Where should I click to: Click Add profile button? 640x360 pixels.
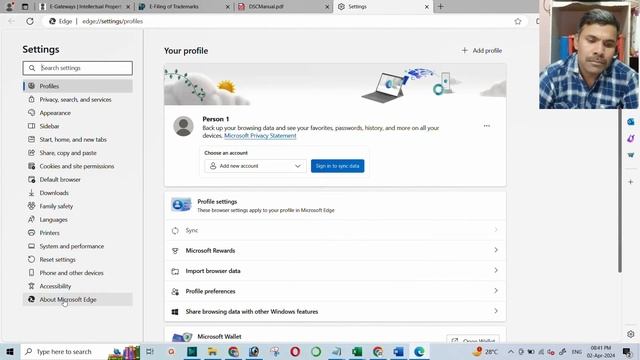click(482, 51)
